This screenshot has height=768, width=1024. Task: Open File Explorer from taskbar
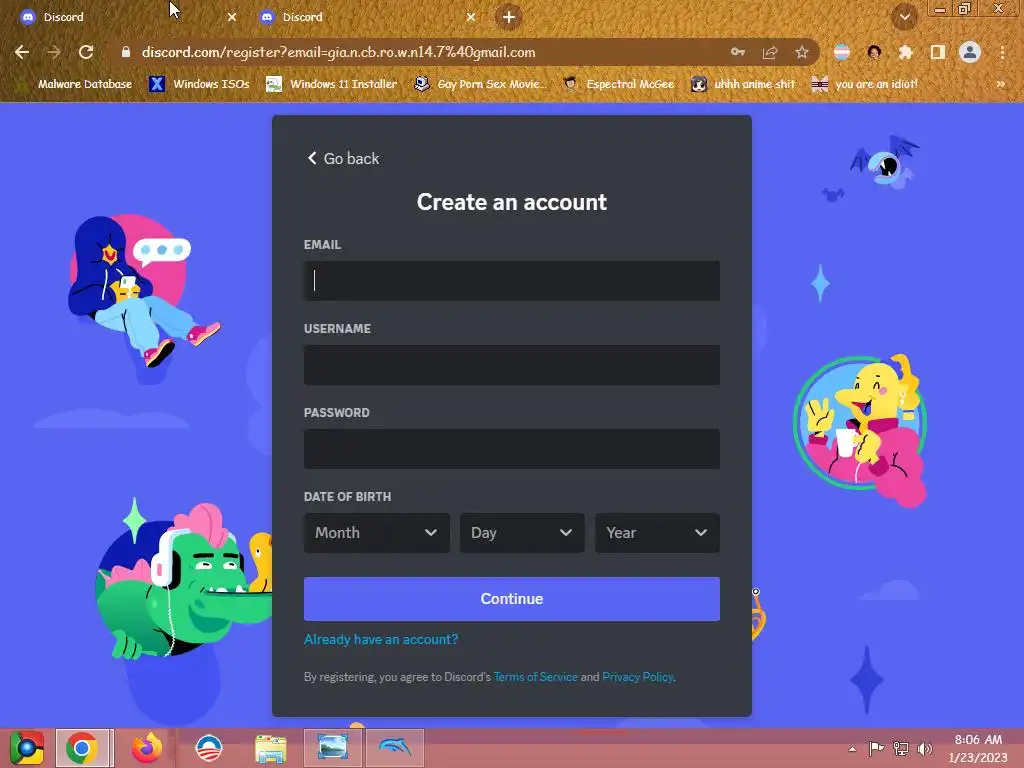(x=270, y=748)
